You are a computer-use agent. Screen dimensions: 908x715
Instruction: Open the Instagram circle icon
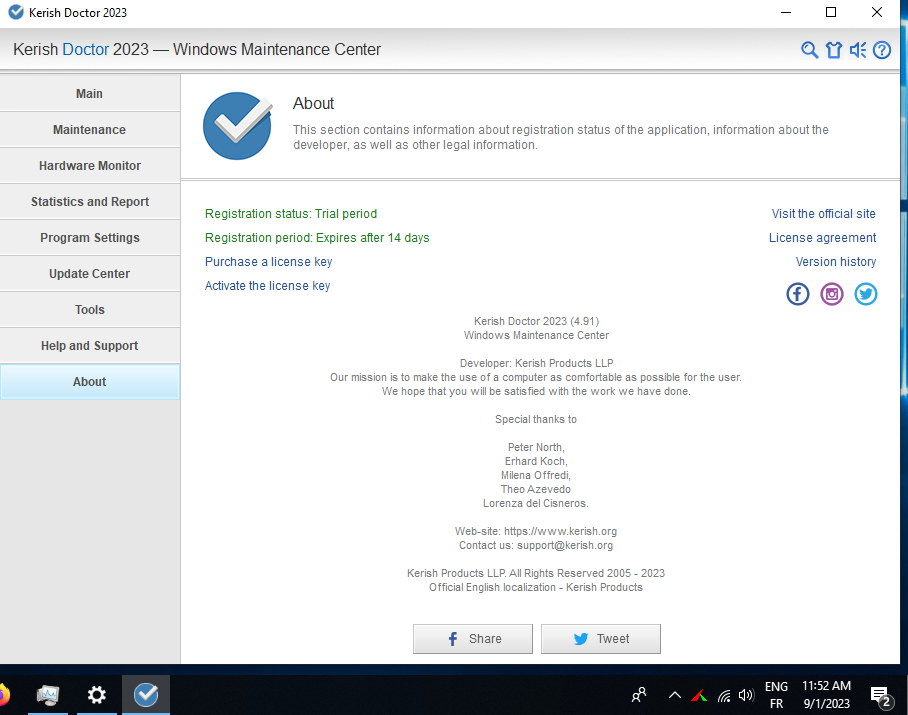832,294
